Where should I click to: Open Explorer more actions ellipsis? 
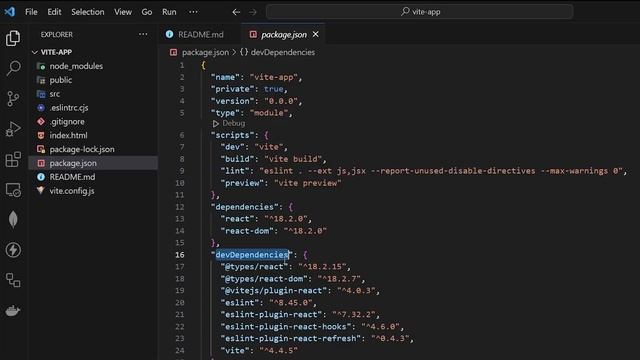[143, 34]
